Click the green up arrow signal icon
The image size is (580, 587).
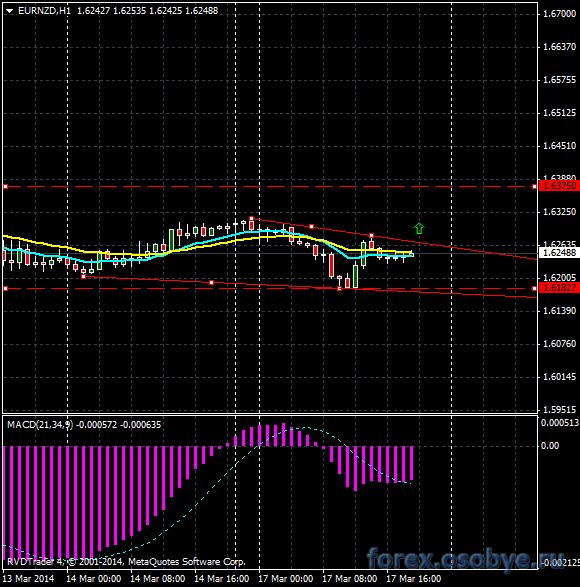[419, 228]
